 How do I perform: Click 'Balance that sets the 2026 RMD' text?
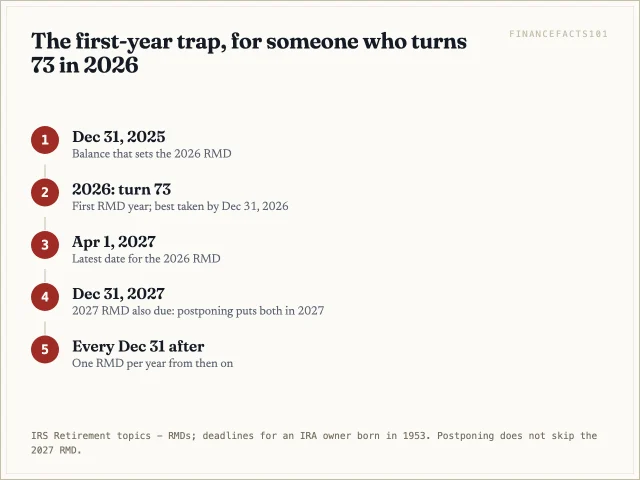(x=152, y=154)
